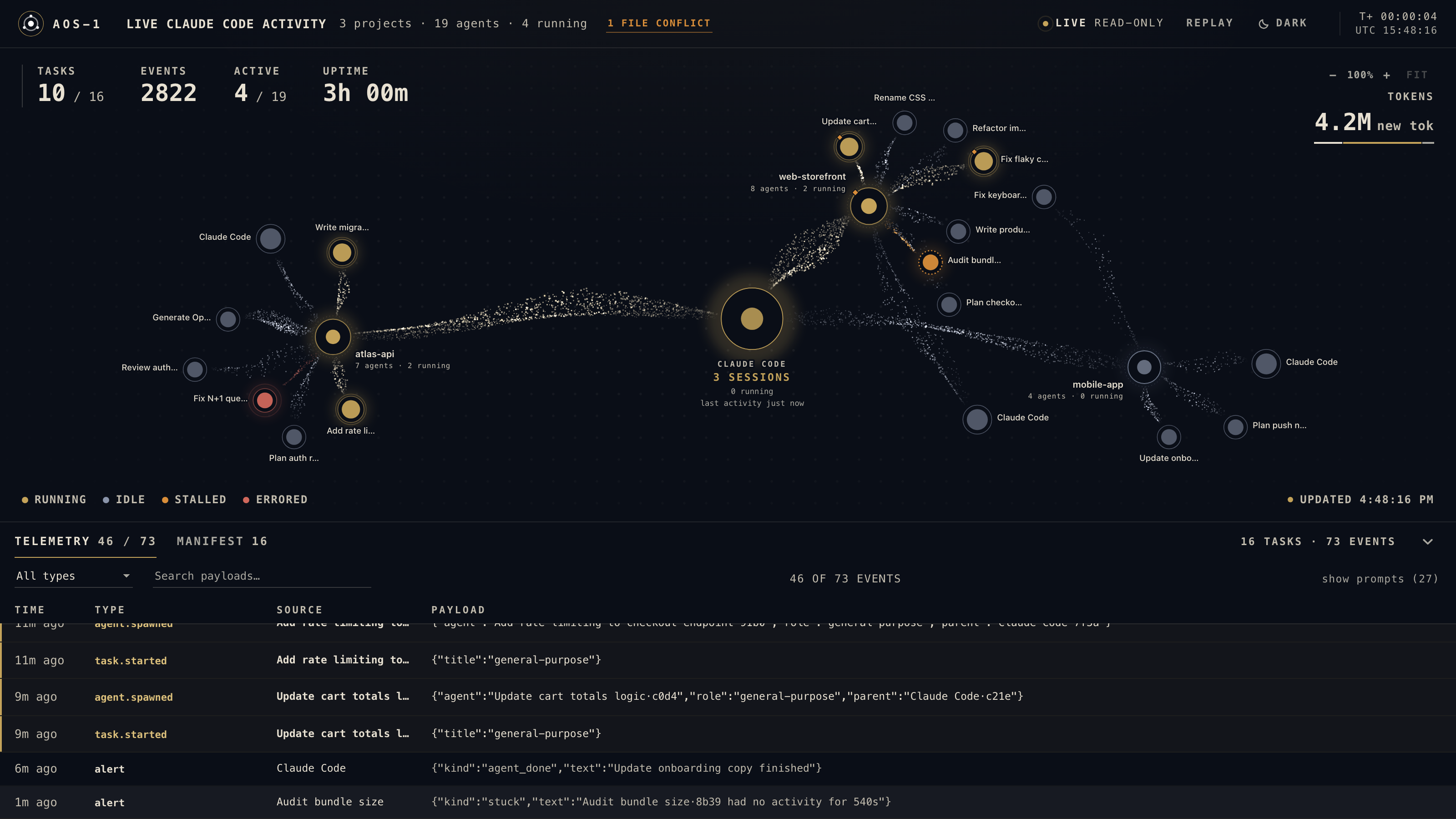The image size is (1456, 819).
Task: Select the 9m ago task.started row
Action: [x=728, y=733]
